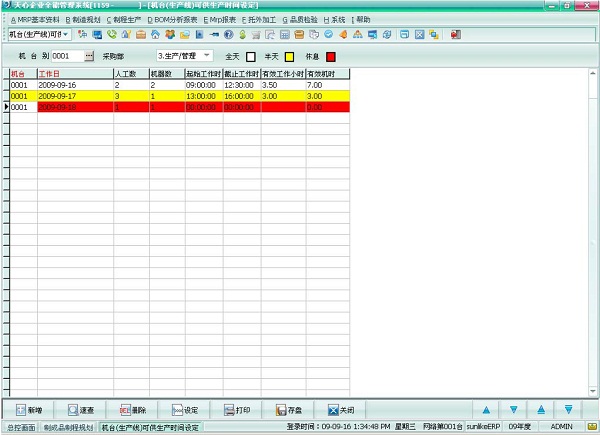Expand the 机台(生产线) window selector combo box

tap(66, 34)
